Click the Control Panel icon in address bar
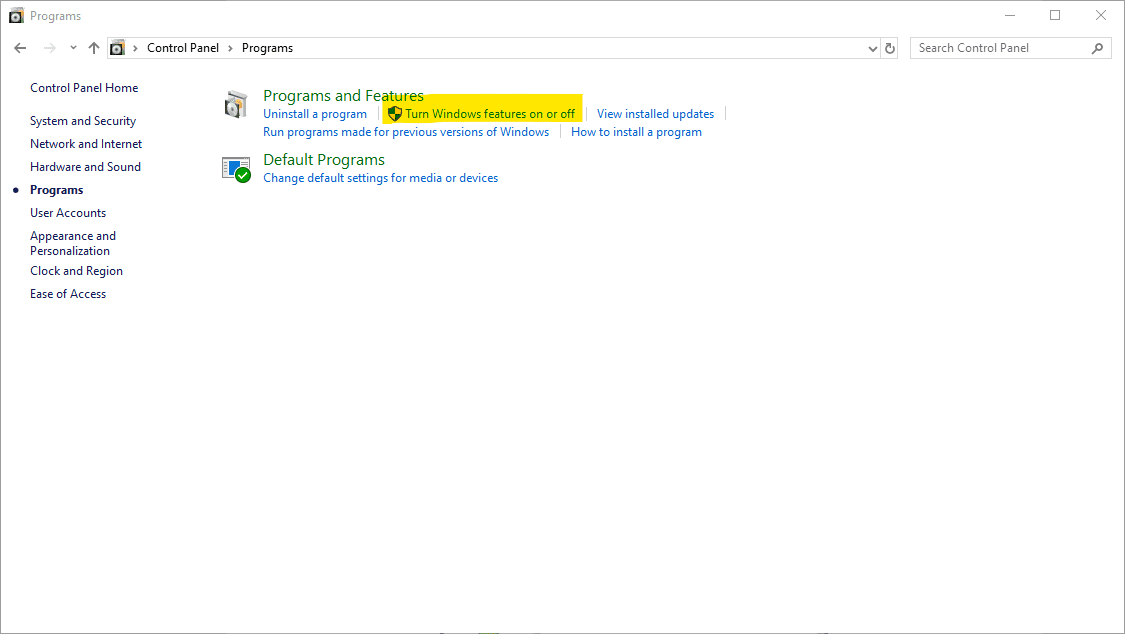Image resolution: width=1125 pixels, height=634 pixels. click(x=117, y=48)
